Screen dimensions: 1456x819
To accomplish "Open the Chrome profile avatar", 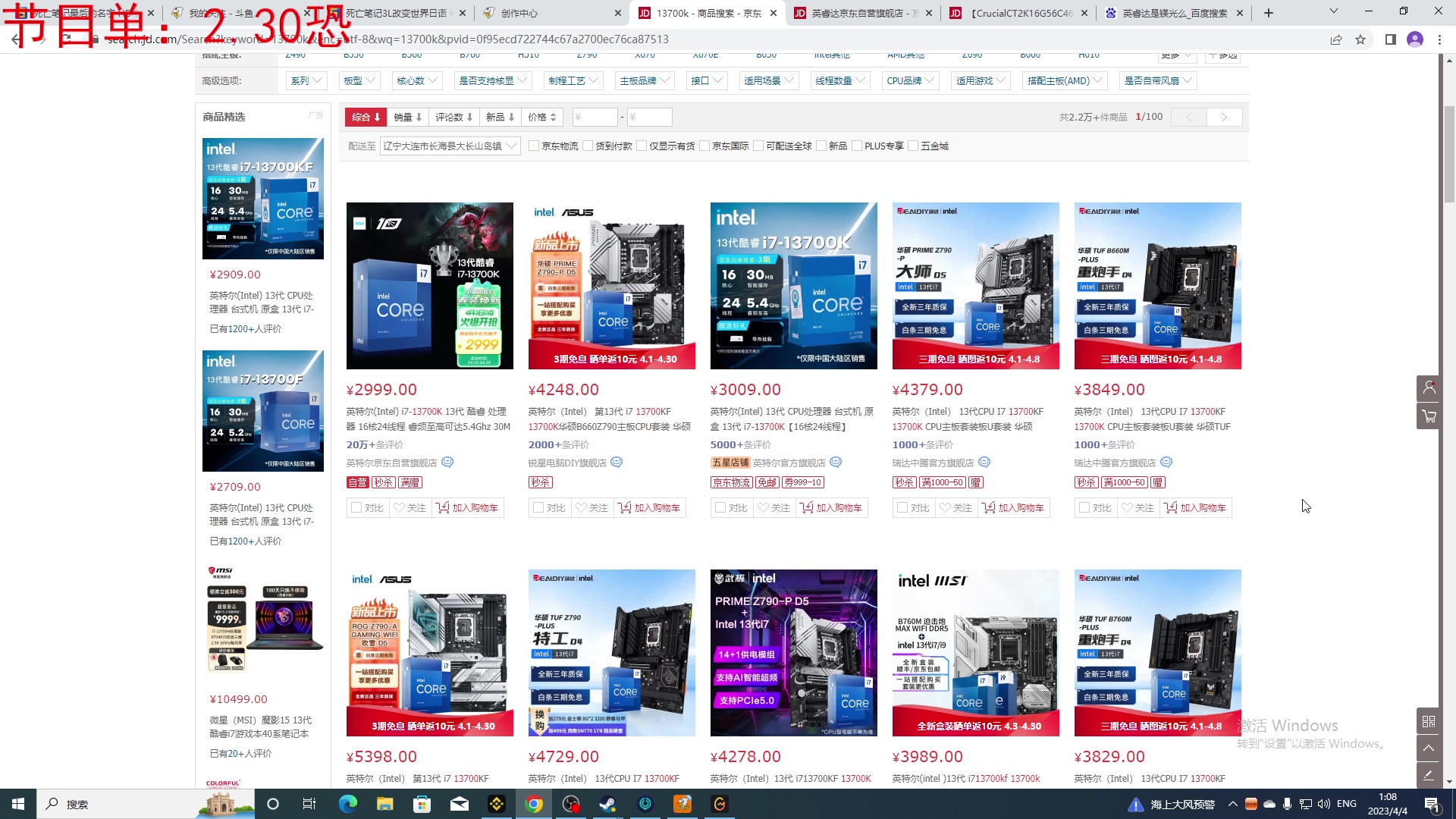I will point(1415,39).
